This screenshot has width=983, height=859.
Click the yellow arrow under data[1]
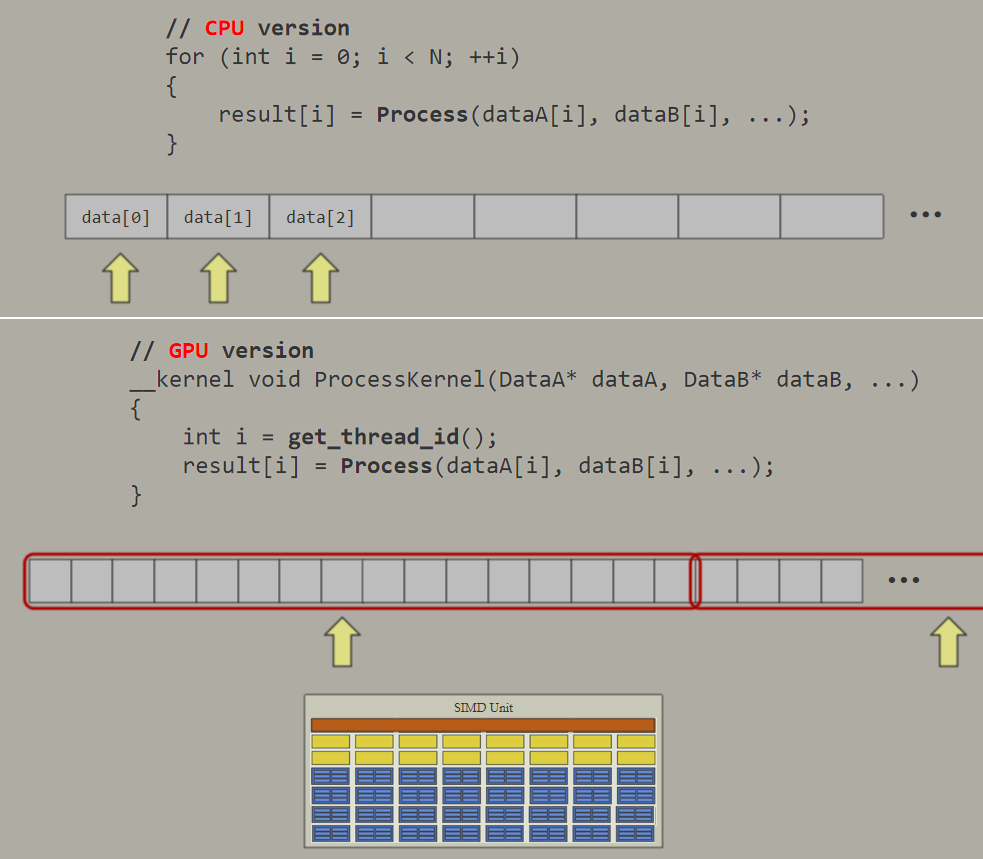[218, 278]
